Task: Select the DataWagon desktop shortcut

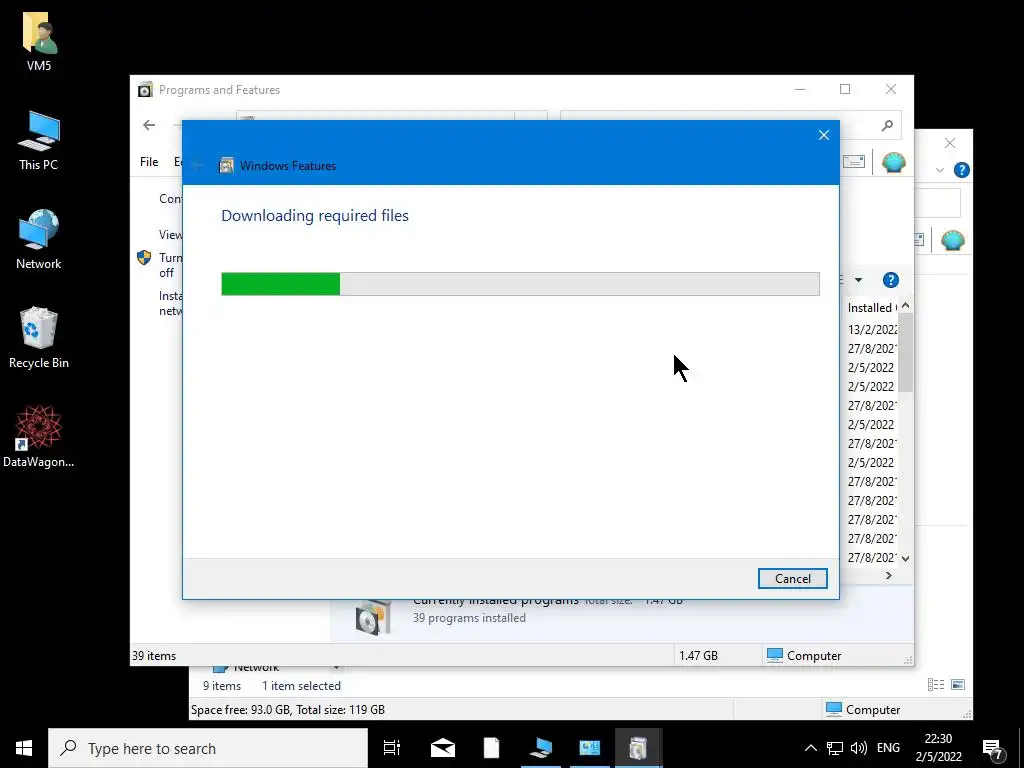Action: [39, 436]
